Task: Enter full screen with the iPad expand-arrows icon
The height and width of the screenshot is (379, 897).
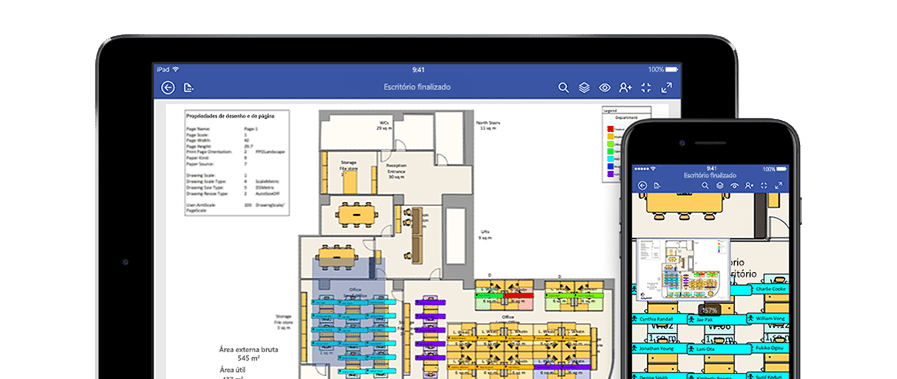Action: [x=666, y=87]
